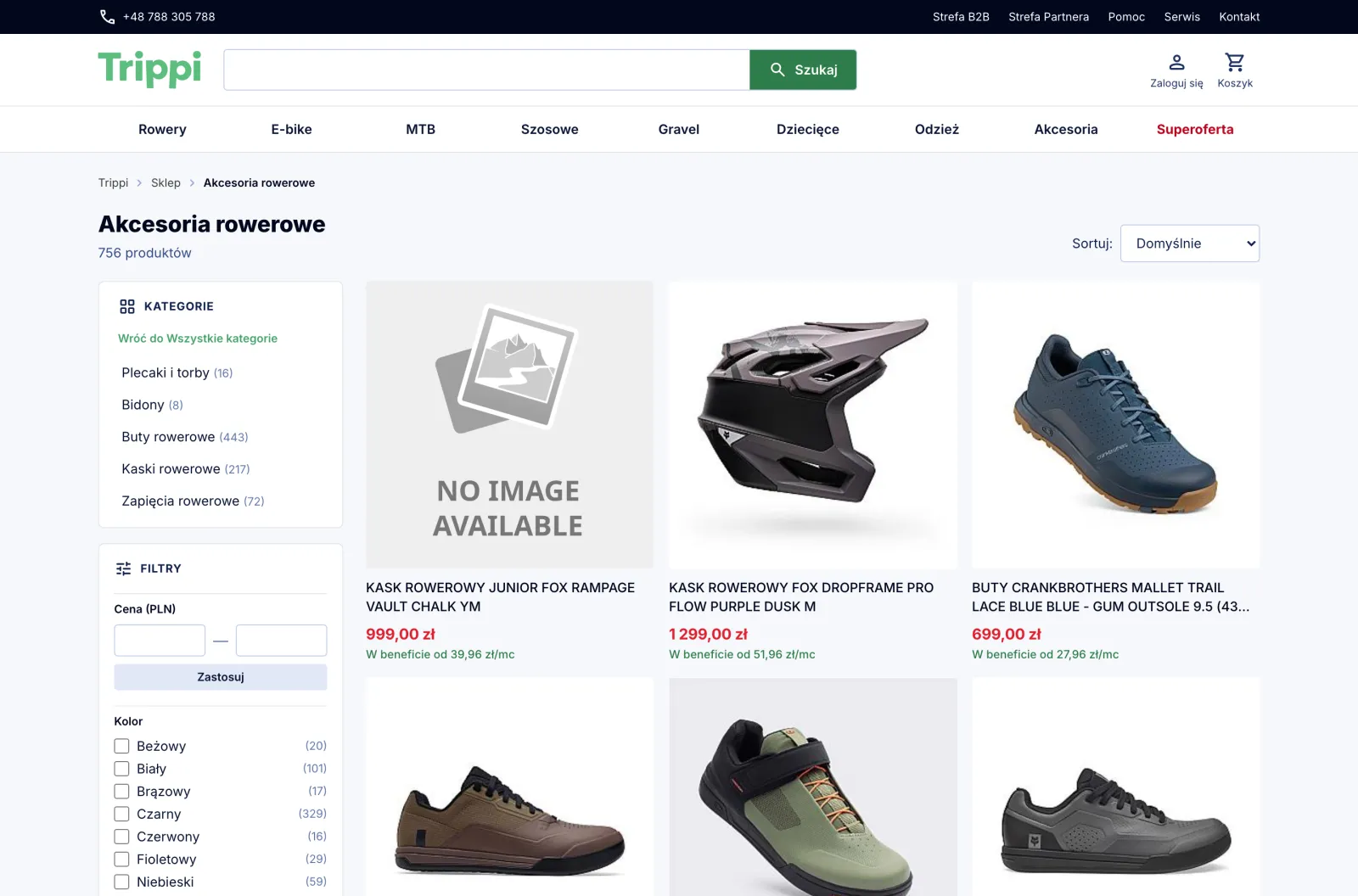Open the Sortuj Domyślnie dropdown
Viewport: 1358px width, 896px height.
tap(1190, 244)
